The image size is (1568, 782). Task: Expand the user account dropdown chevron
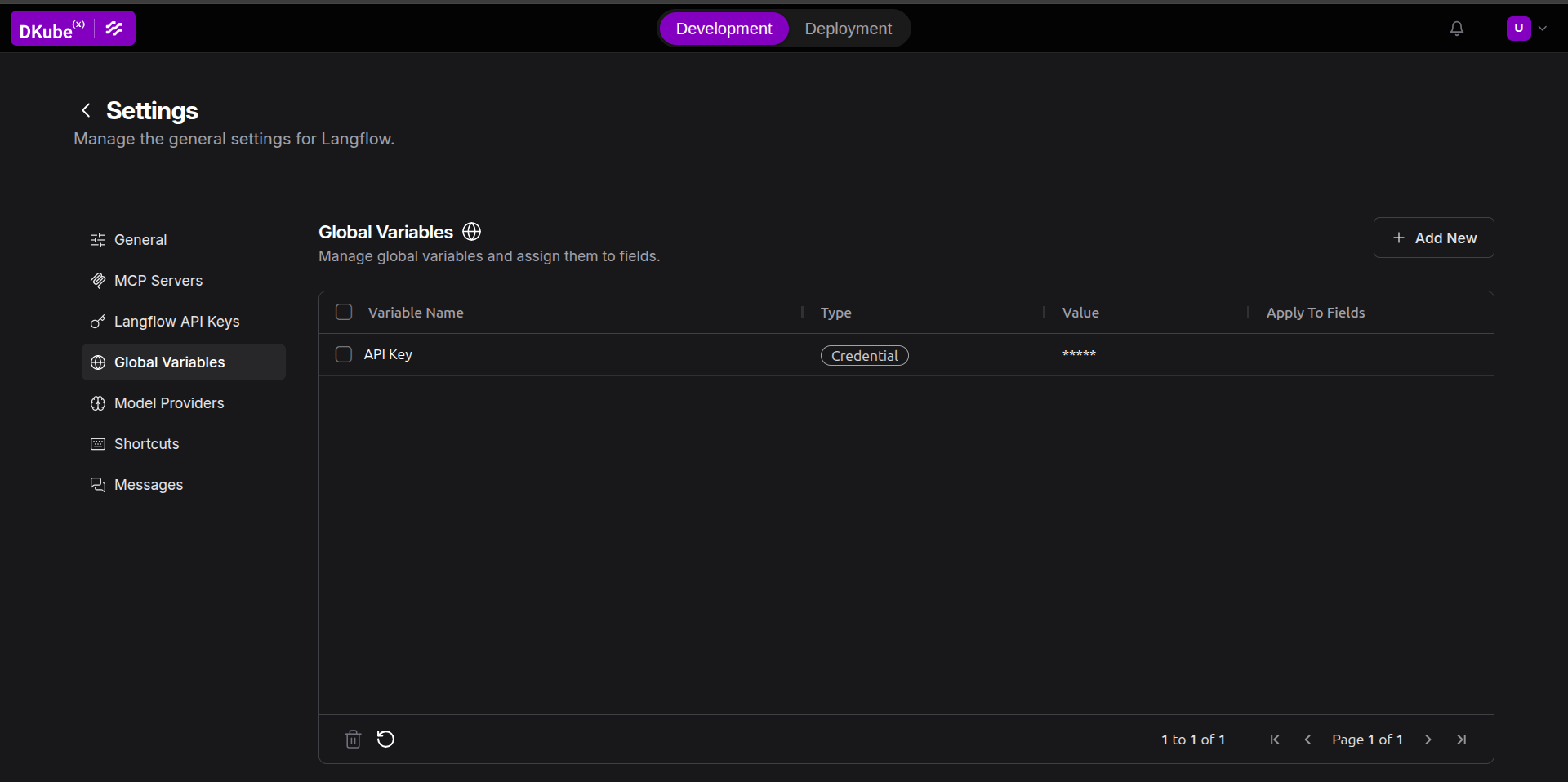tap(1543, 28)
